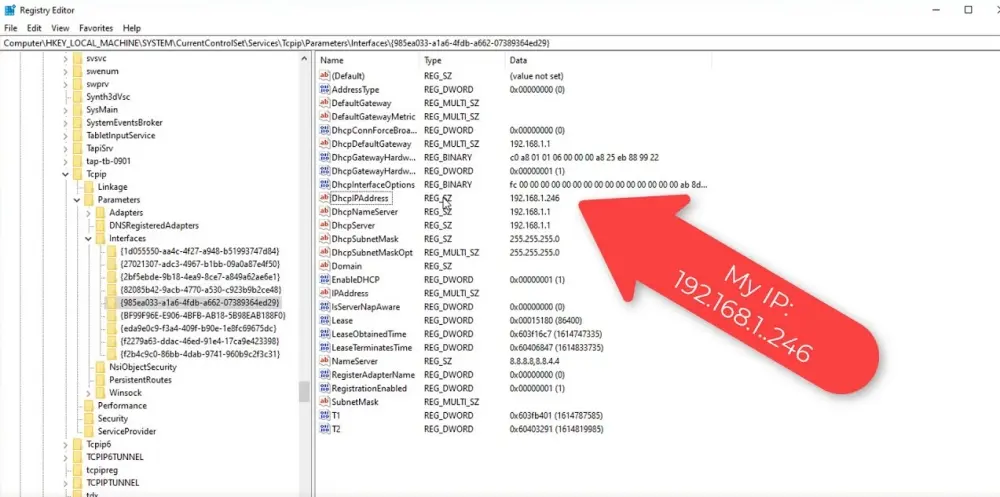This screenshot has width=1000, height=497.
Task: Select the {f2b4c9c0-86bb-4dab-9741-960b9c2f3c31} interface key
Action: click(200, 353)
